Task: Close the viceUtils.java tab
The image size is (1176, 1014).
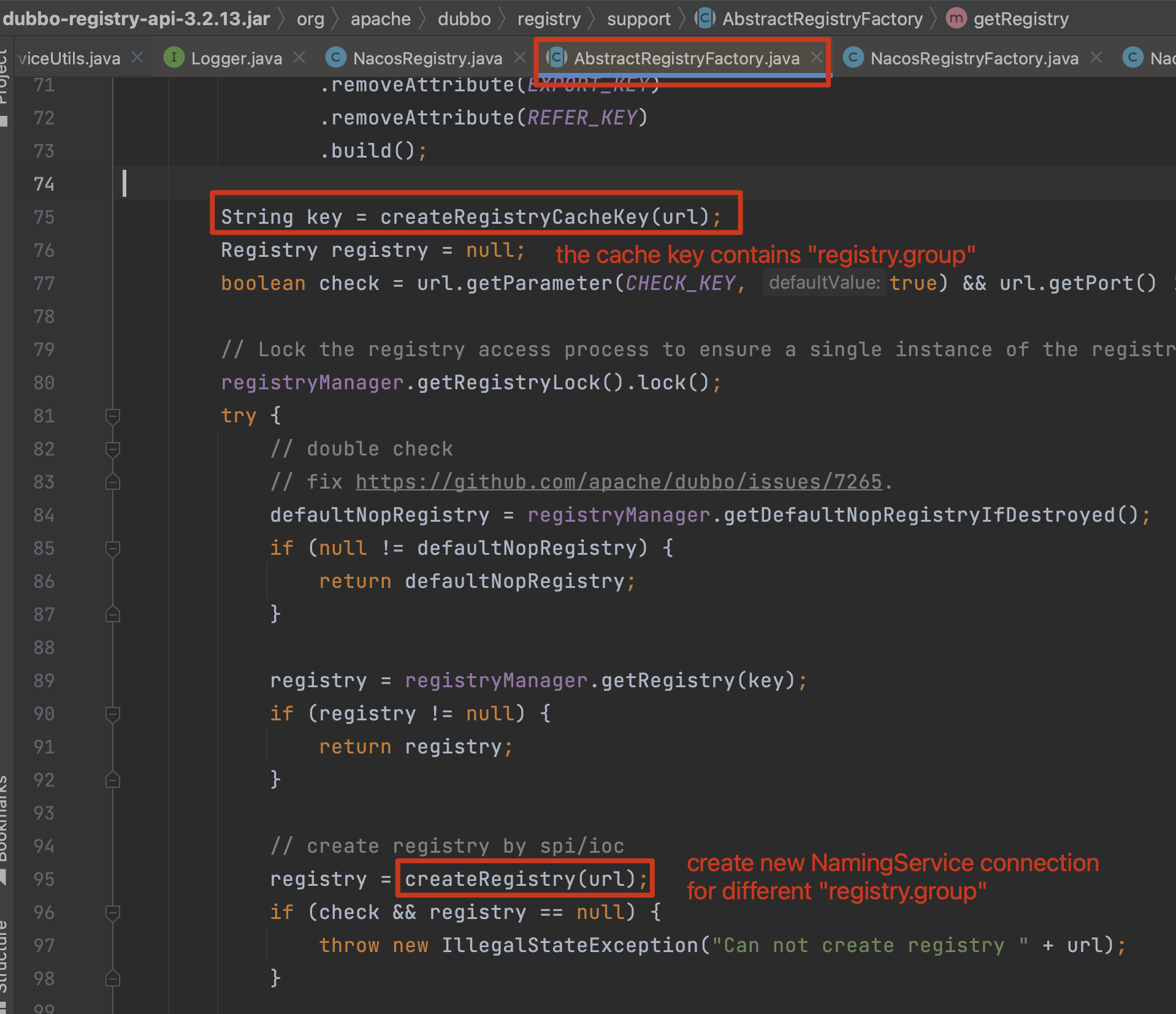Action: [x=137, y=58]
